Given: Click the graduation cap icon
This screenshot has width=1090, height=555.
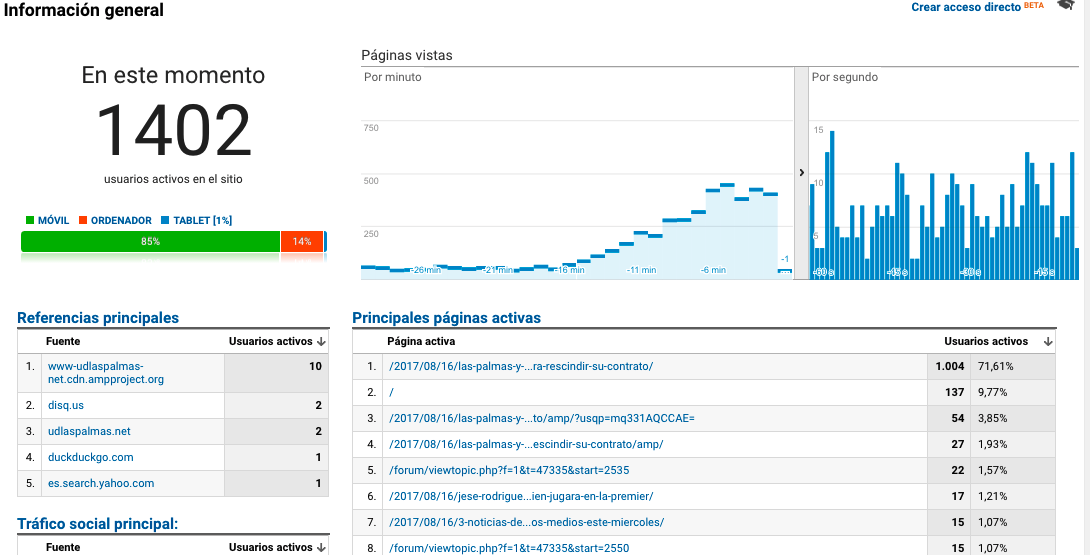Looking at the screenshot, I should tap(1065, 6).
